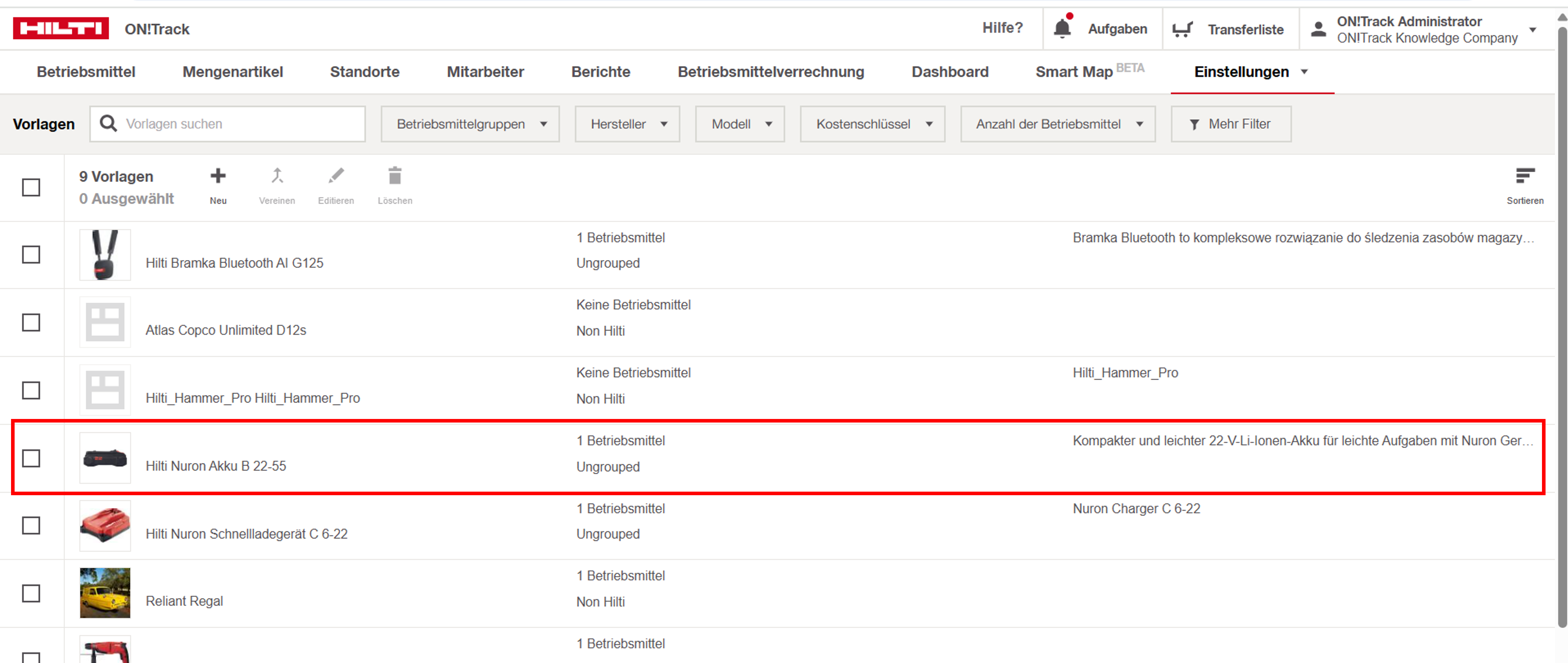Create new template with Neu plus icon
This screenshot has height=663, width=1568.
(218, 176)
